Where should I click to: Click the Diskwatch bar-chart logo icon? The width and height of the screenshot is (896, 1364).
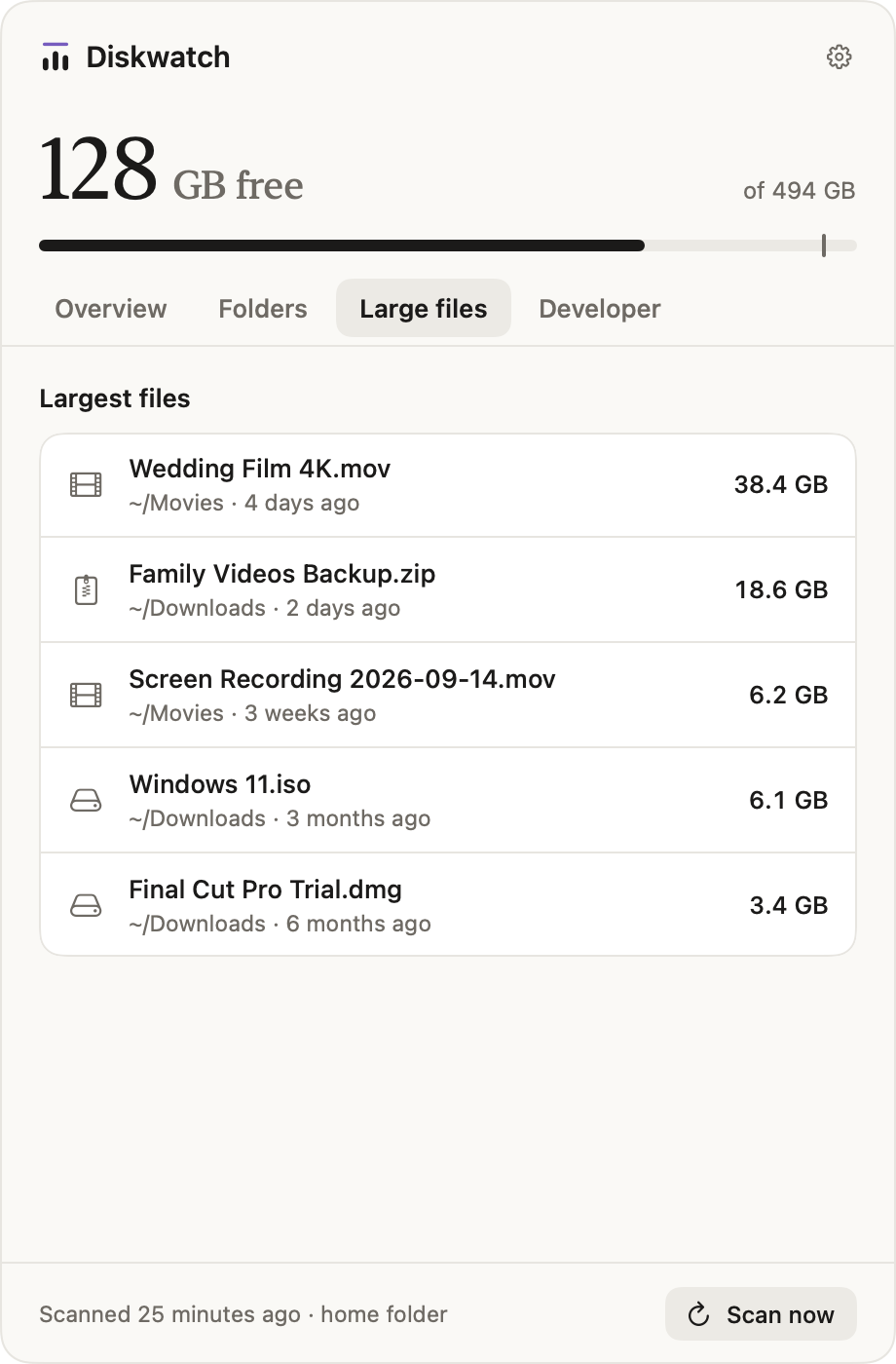[56, 57]
